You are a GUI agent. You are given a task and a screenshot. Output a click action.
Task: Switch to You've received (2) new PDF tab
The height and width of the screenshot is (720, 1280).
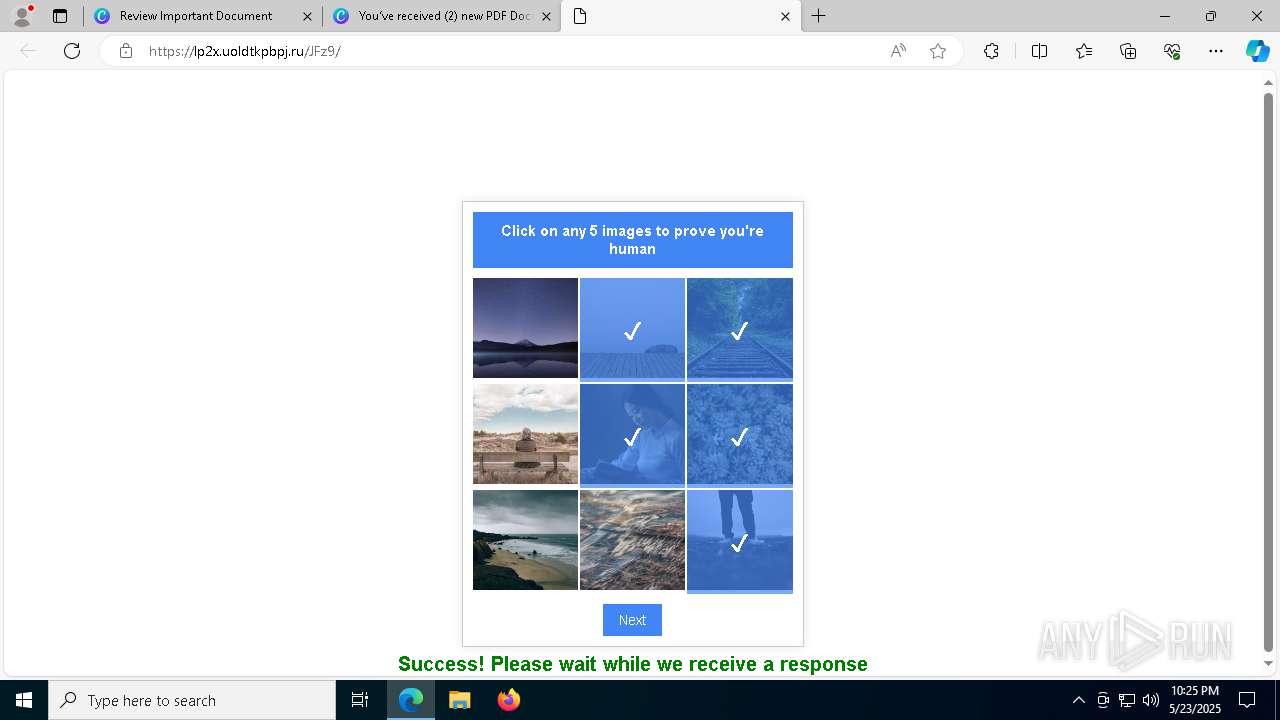[x=442, y=16]
